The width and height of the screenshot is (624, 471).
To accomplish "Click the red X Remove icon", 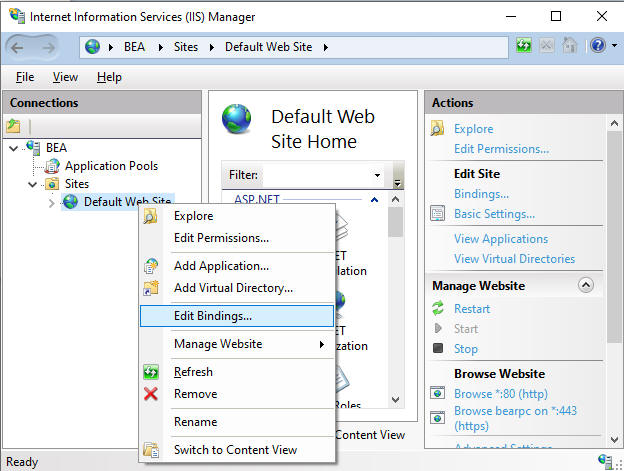I will pyautogui.click(x=151, y=394).
